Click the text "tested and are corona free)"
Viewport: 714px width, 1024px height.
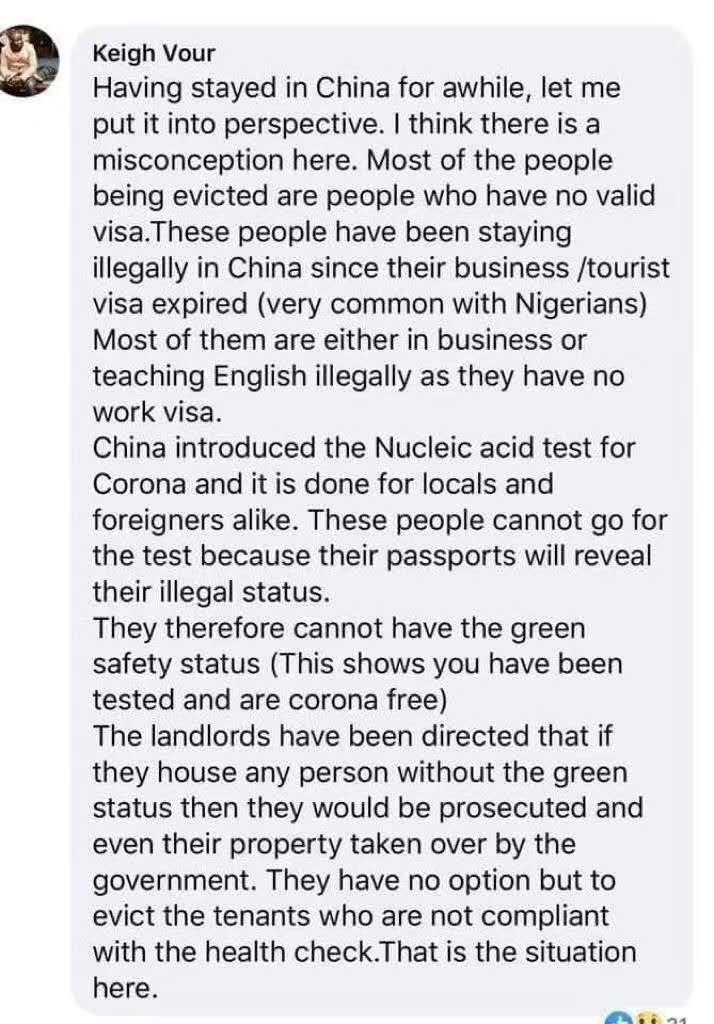270,700
